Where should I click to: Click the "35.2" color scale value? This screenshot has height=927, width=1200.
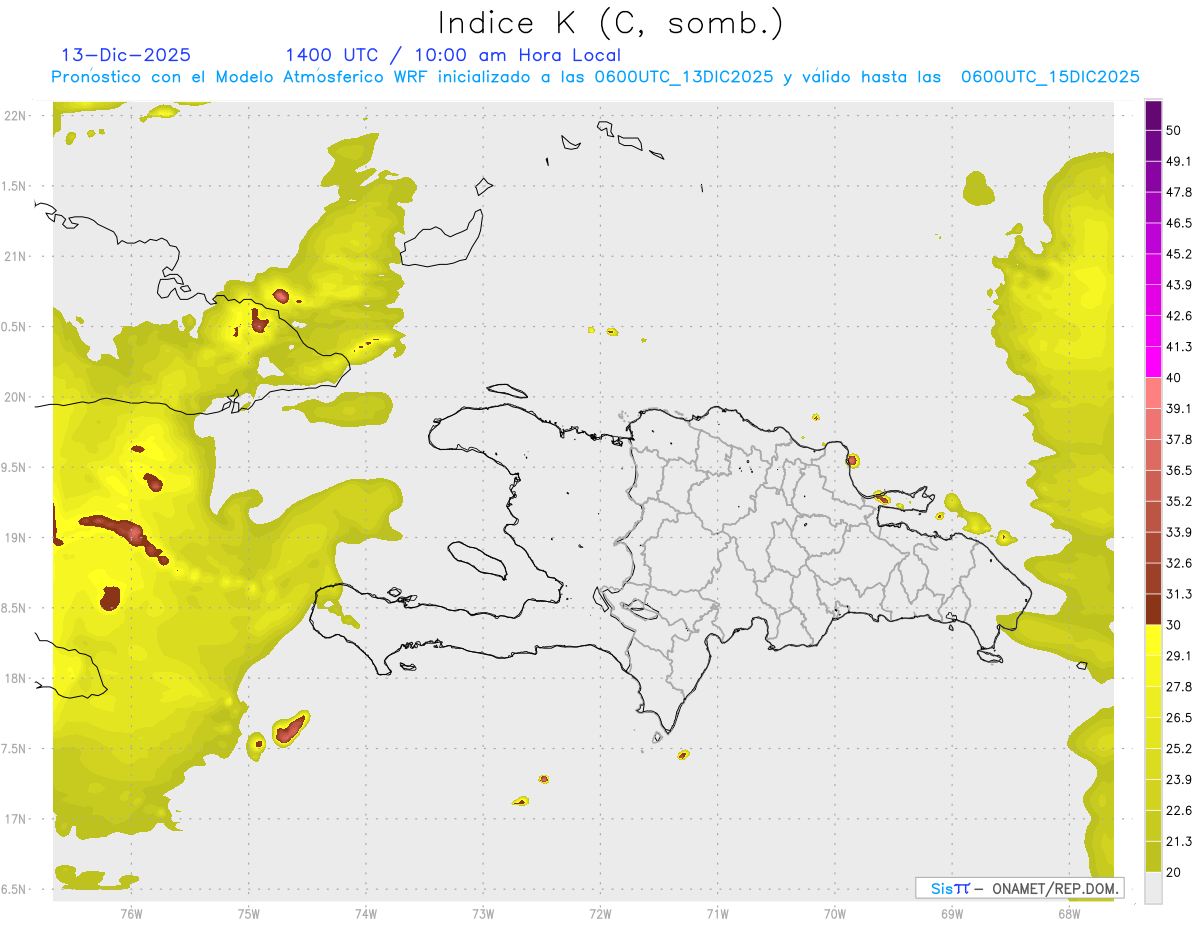1178,501
